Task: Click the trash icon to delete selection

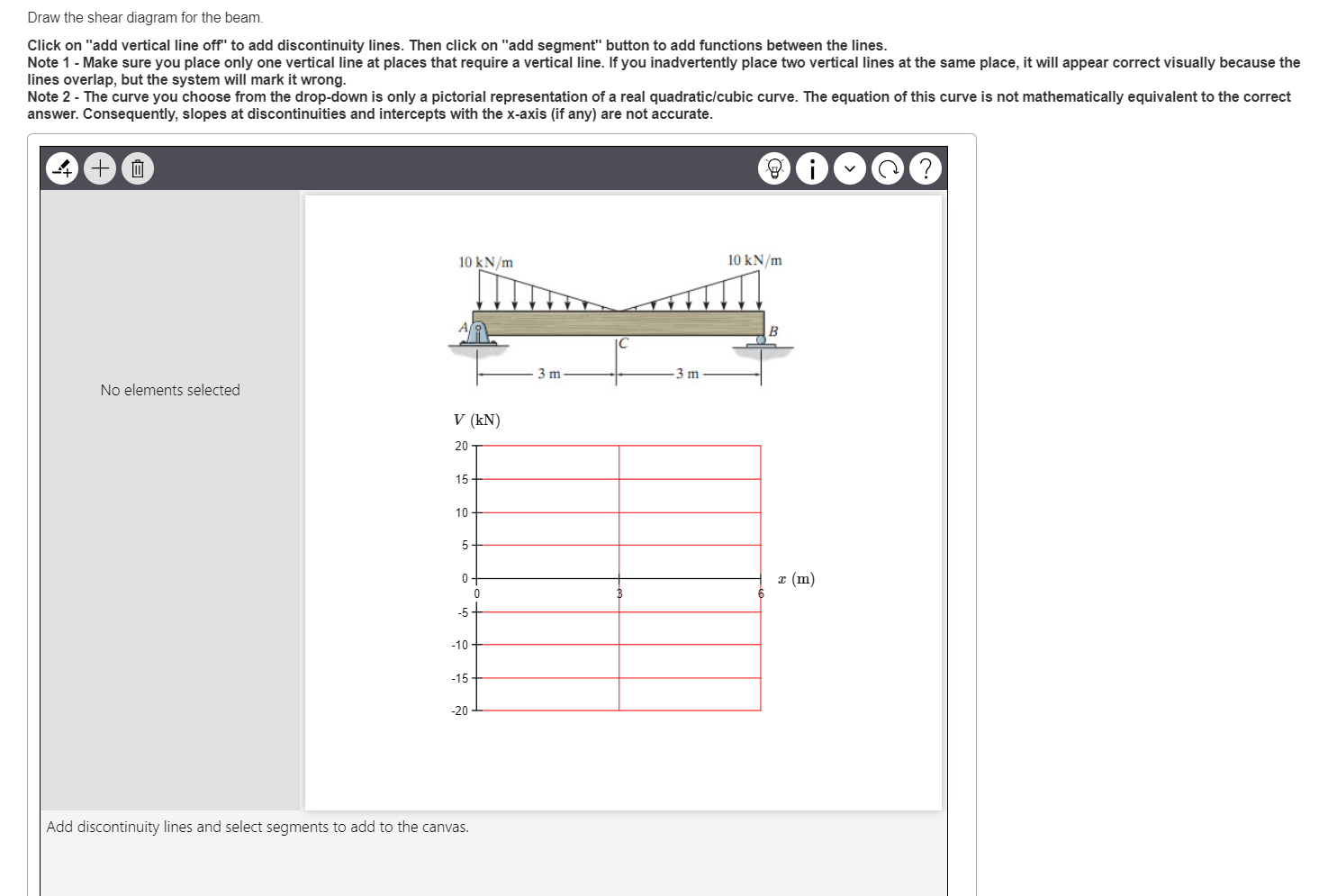Action: pos(137,168)
